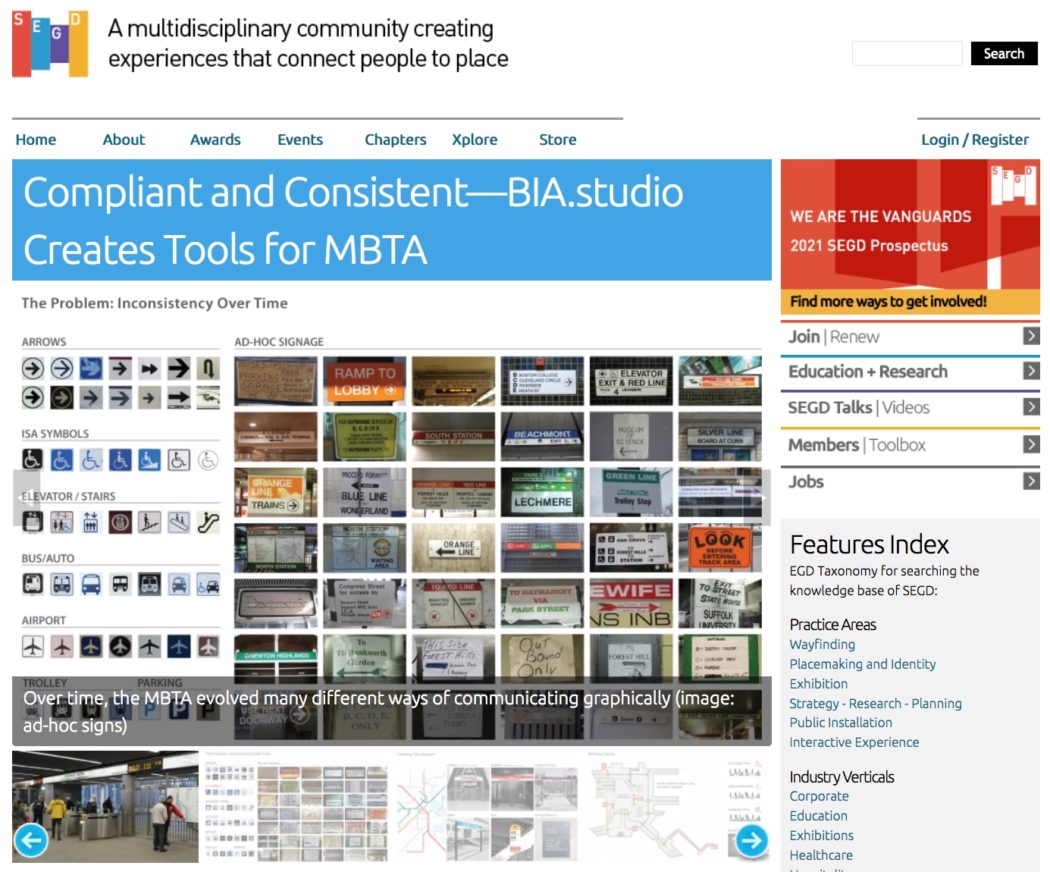The image size is (1050, 872).
Task: Open Public Installation link
Action: click(x=840, y=723)
